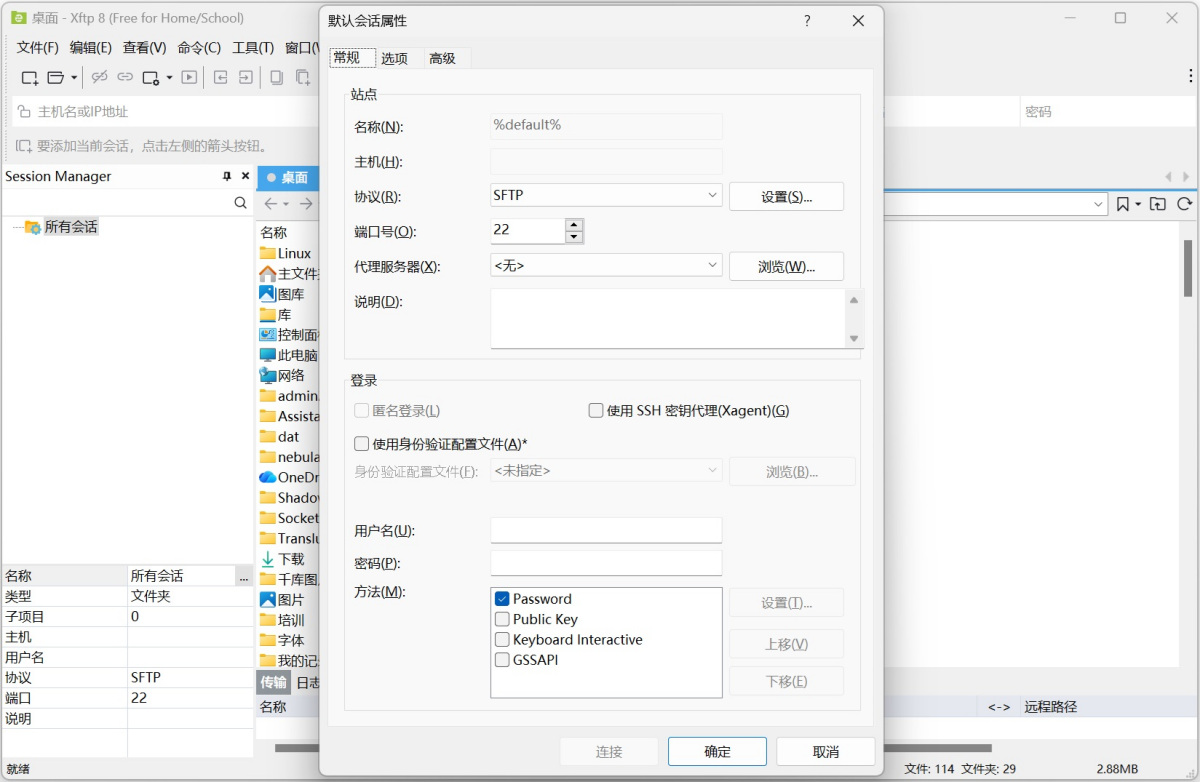This screenshot has height=782, width=1200.
Task: Pin the Session Manager panel
Action: [227, 176]
